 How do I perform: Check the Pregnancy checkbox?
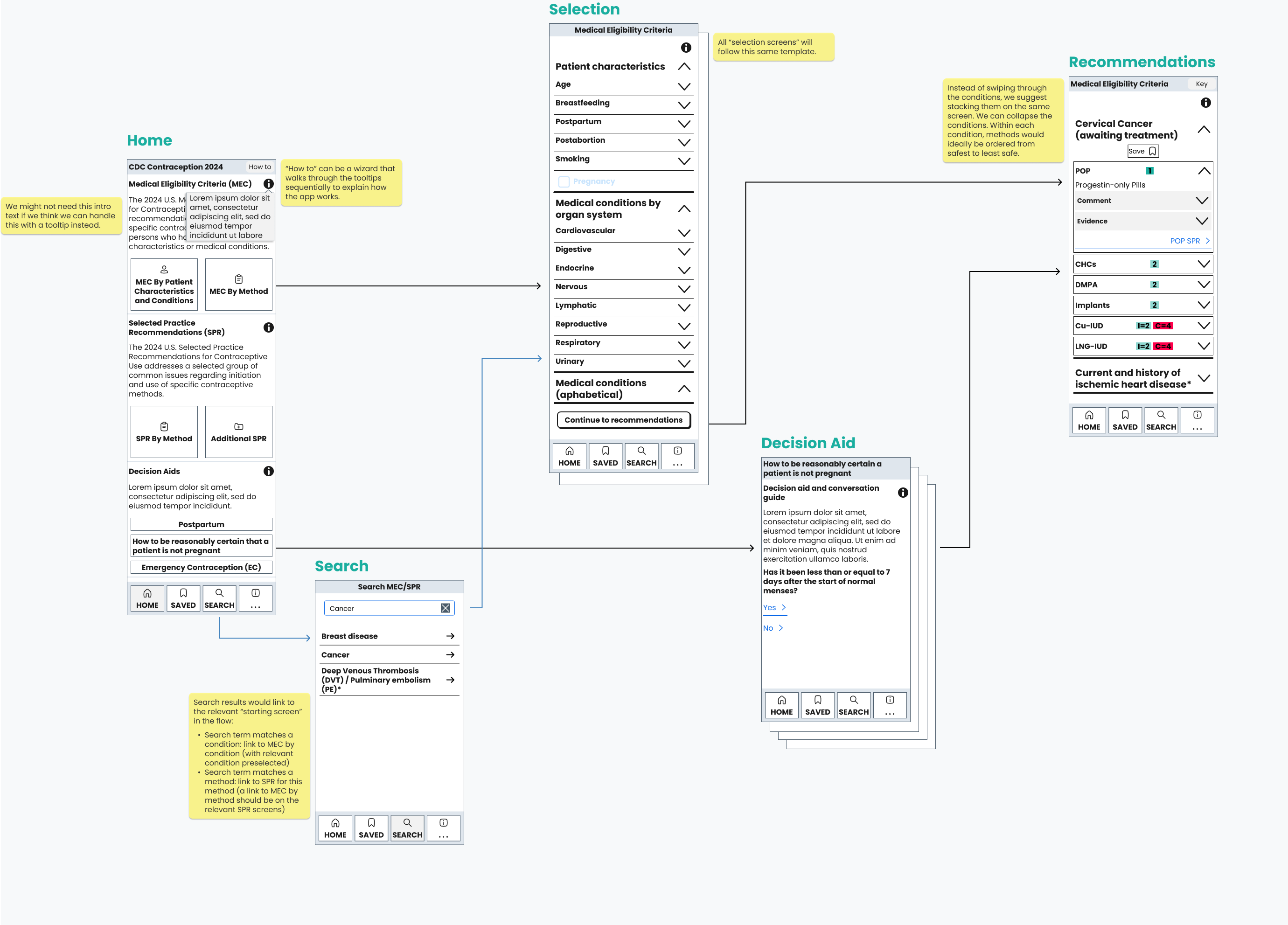click(x=564, y=181)
